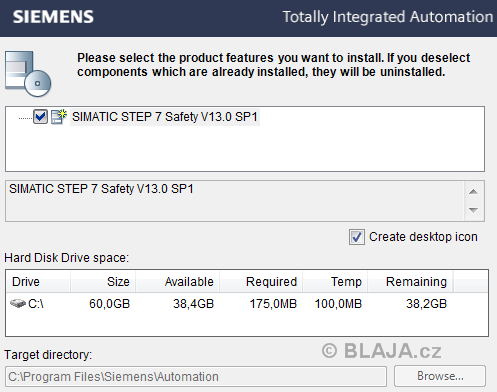Click the C:\ hard drive icon

pyautogui.click(x=18, y=303)
